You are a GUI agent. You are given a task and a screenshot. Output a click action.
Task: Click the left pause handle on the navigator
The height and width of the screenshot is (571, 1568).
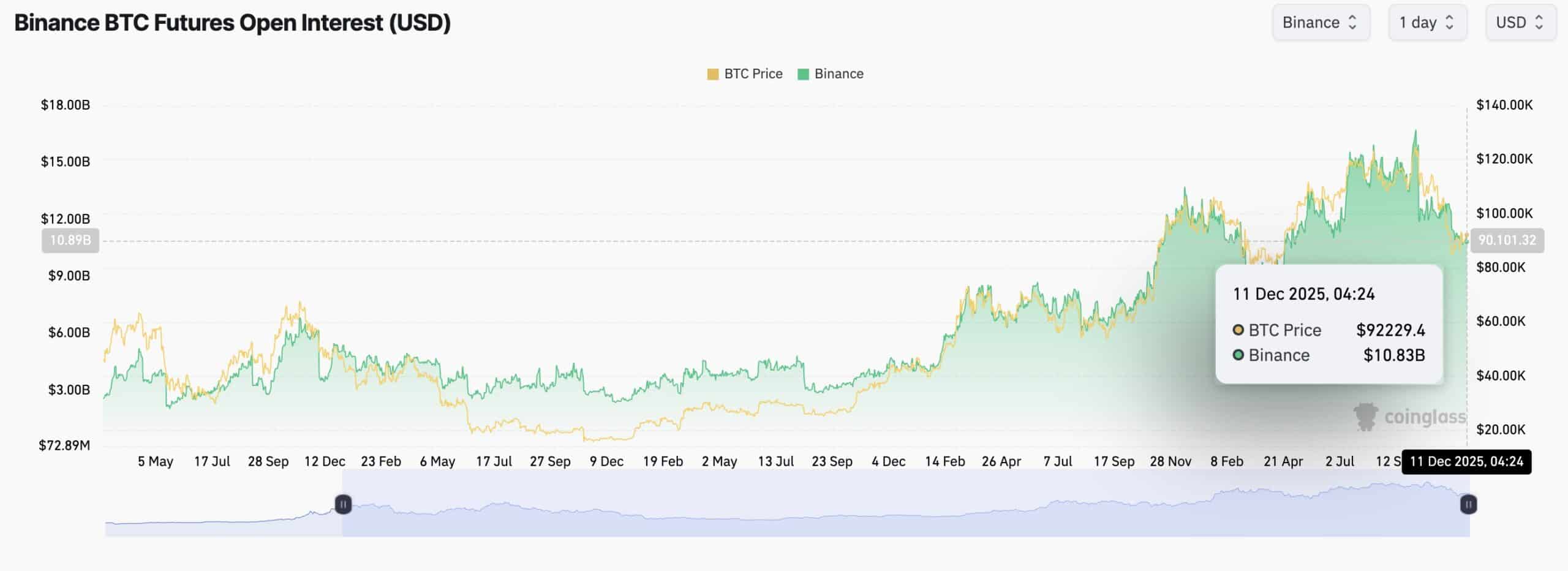tap(344, 504)
